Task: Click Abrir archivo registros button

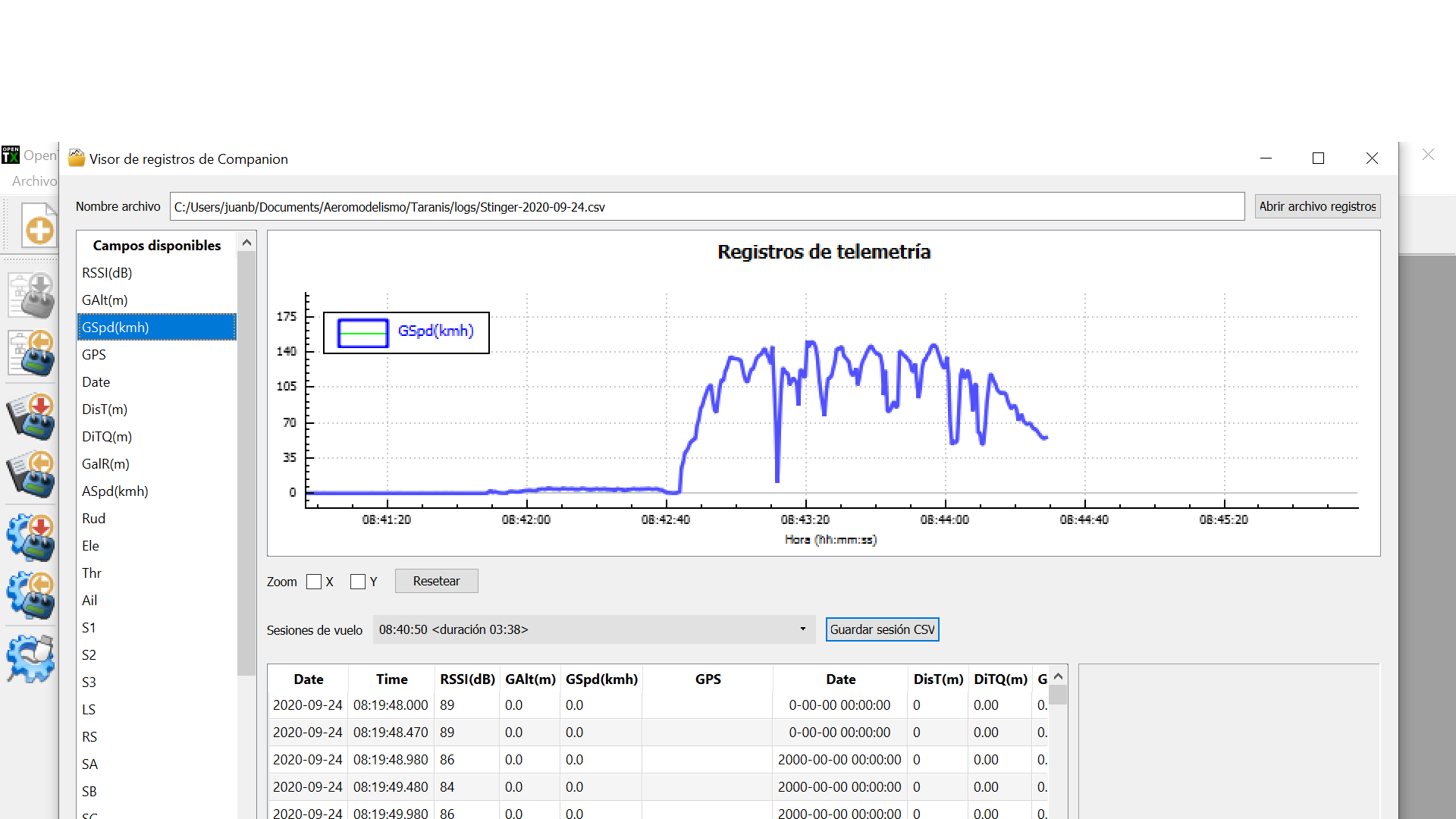Action: [x=1317, y=206]
